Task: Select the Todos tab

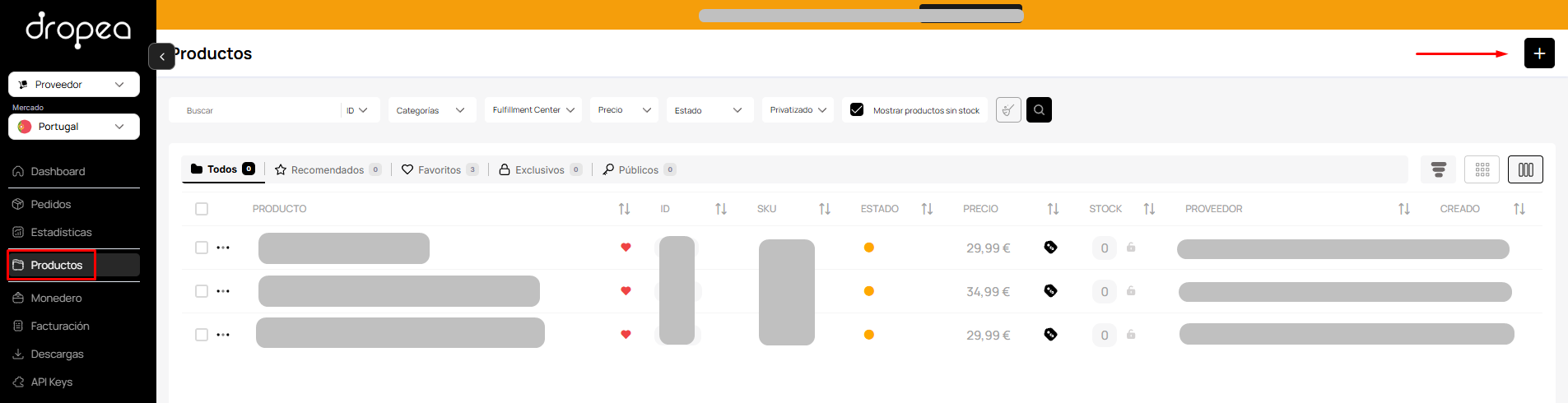Action: tap(223, 169)
